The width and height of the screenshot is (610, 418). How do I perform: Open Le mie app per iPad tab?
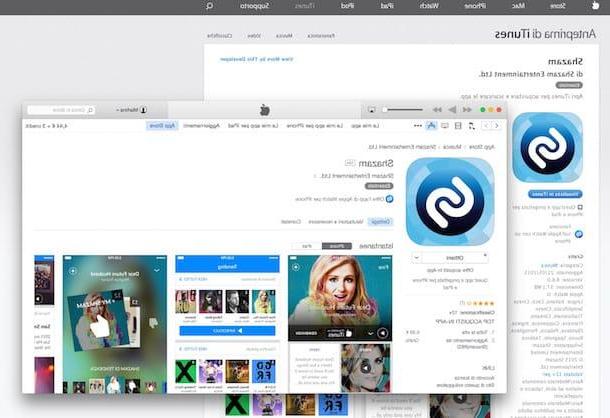tap(253, 126)
